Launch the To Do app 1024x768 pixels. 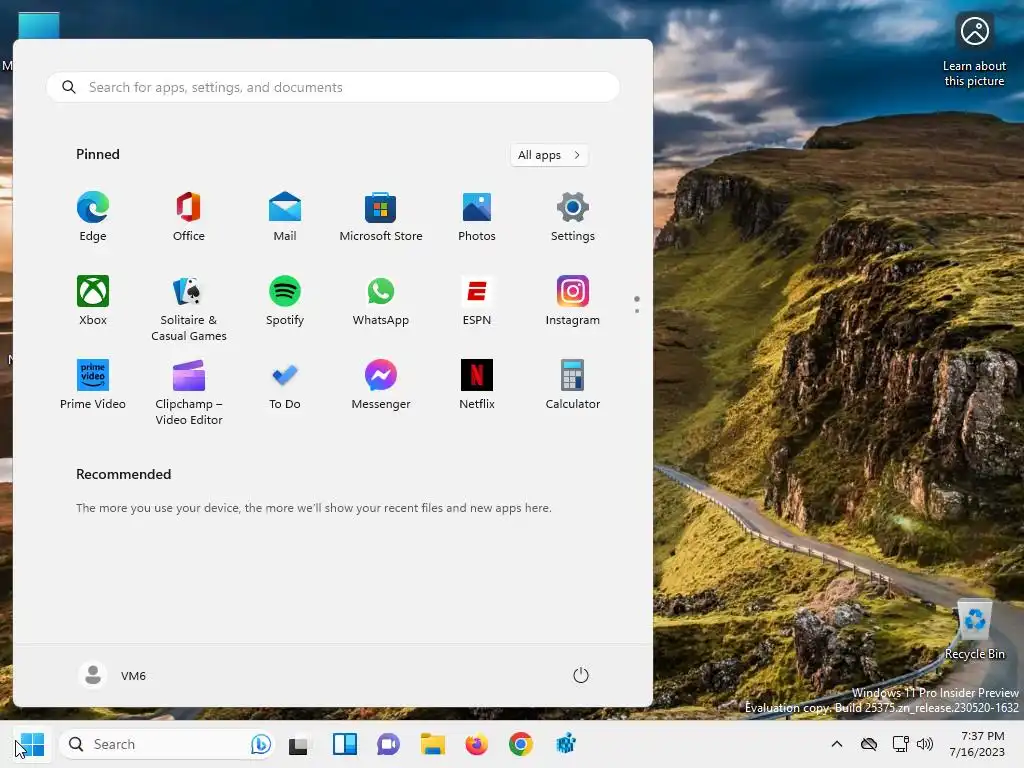click(x=285, y=385)
